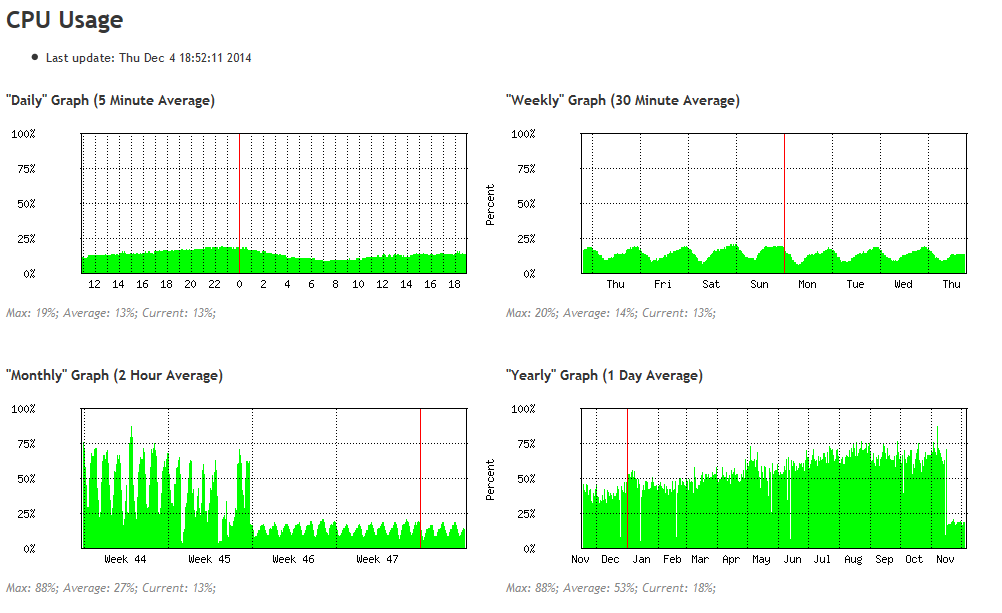Click the Week 47 label on Monthly graph
1002x613 pixels.
377,559
